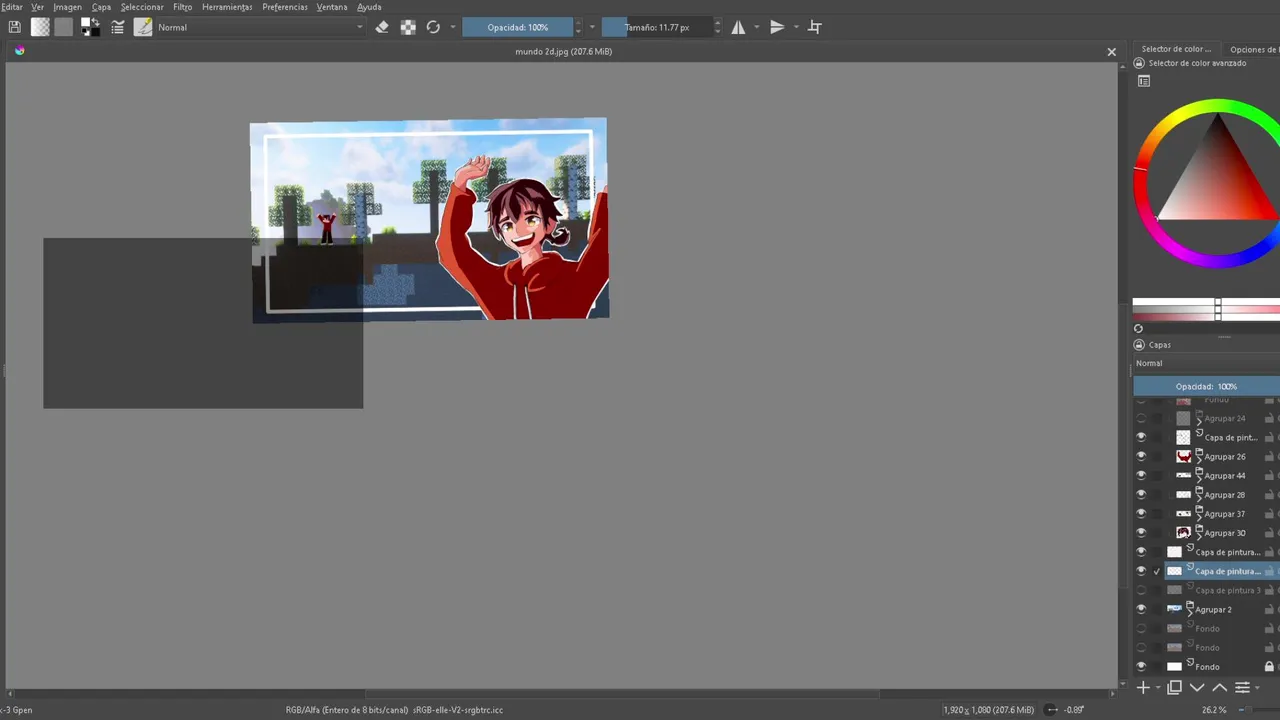Open layer properties icon at panel bottom

point(1242,687)
